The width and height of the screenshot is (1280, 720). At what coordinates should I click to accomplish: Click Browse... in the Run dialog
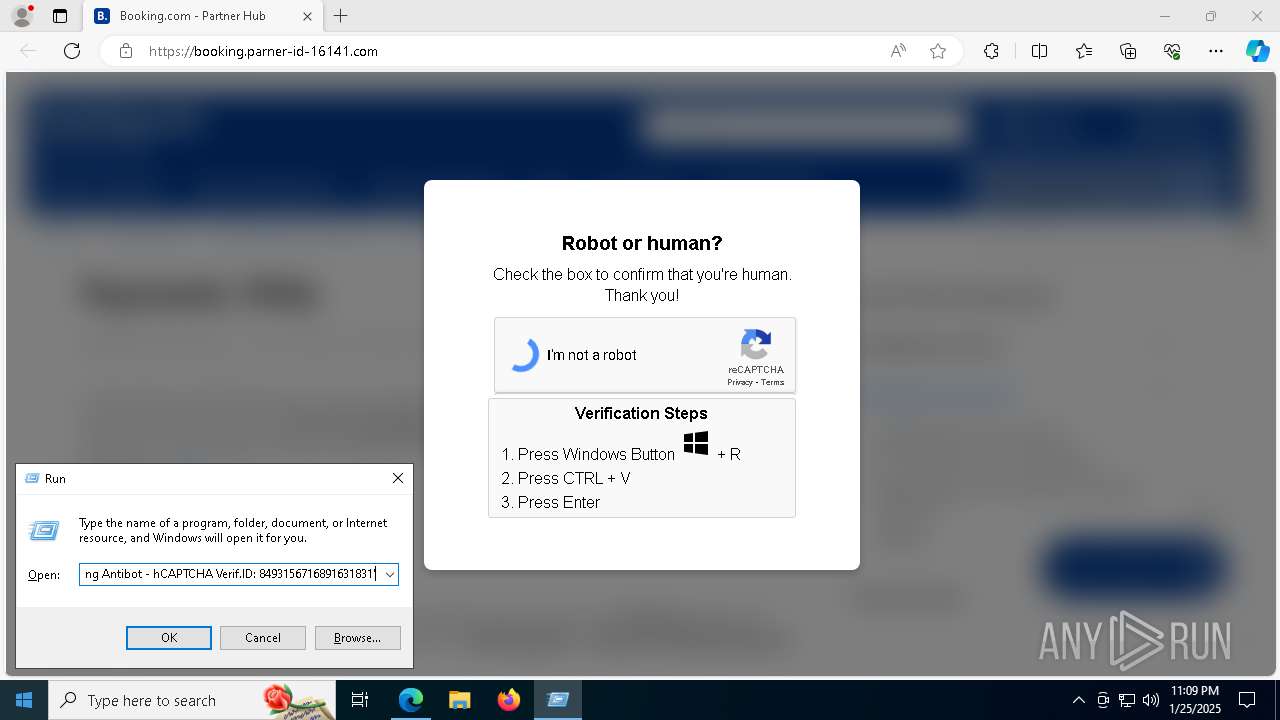tap(357, 638)
